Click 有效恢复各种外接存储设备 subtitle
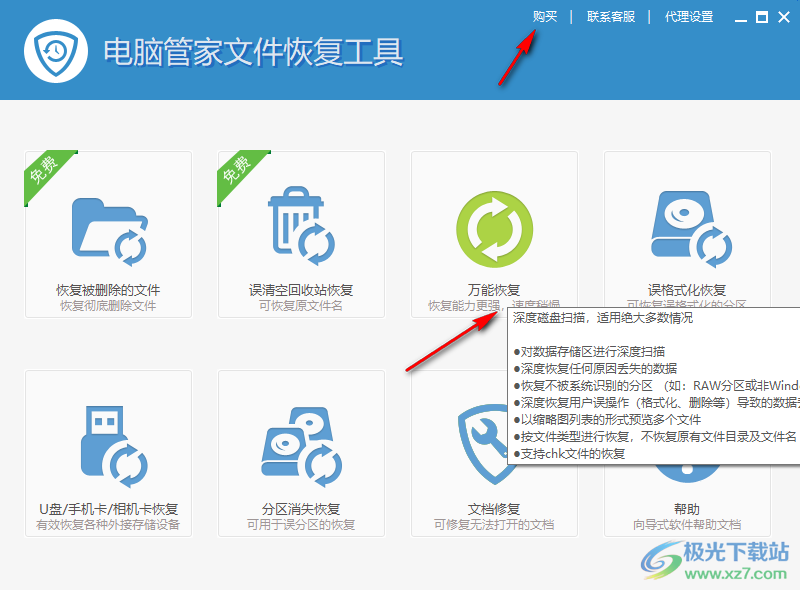This screenshot has width=800, height=590. tap(108, 525)
